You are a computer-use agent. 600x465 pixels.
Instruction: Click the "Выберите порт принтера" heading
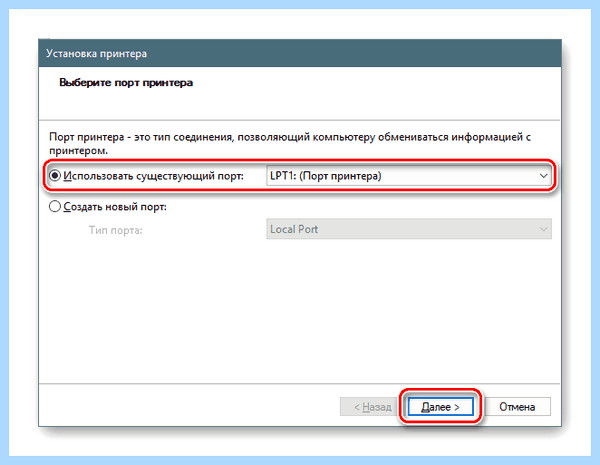(x=126, y=83)
